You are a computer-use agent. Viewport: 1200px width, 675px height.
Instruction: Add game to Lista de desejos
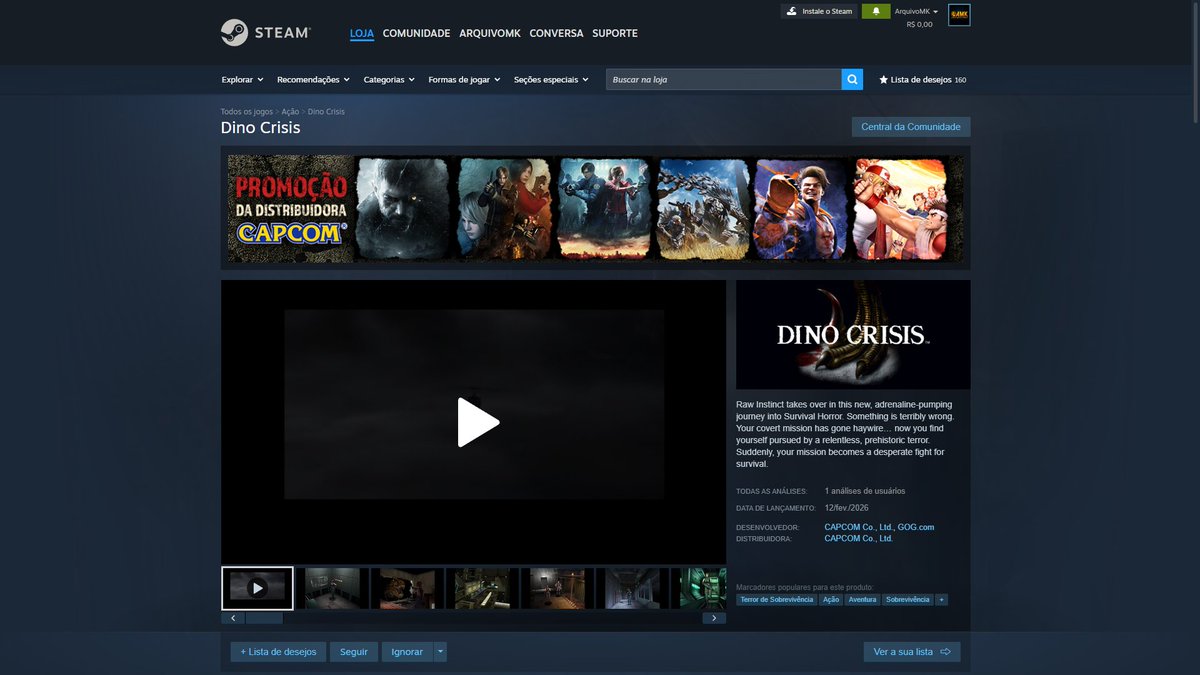[x=278, y=652]
